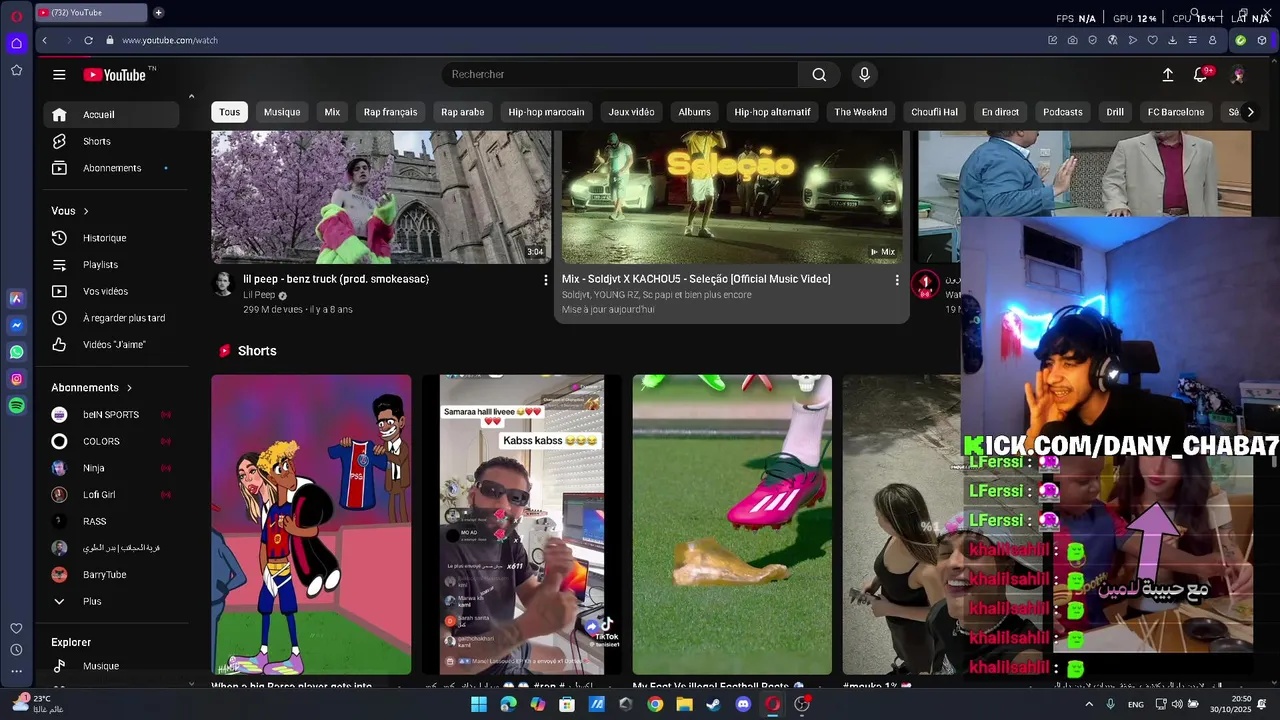This screenshot has height=720, width=1280.
Task: Open the Opera extensions cube icon
Action: coord(1262,40)
